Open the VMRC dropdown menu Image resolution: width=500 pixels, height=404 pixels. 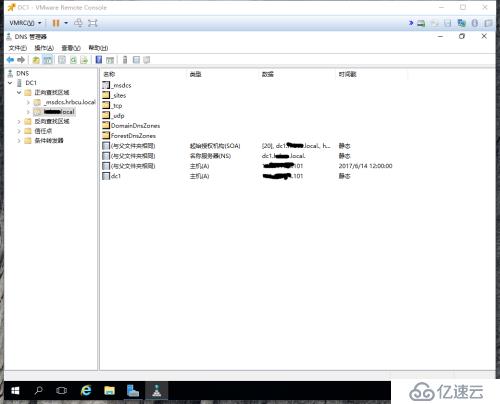(x=25, y=23)
